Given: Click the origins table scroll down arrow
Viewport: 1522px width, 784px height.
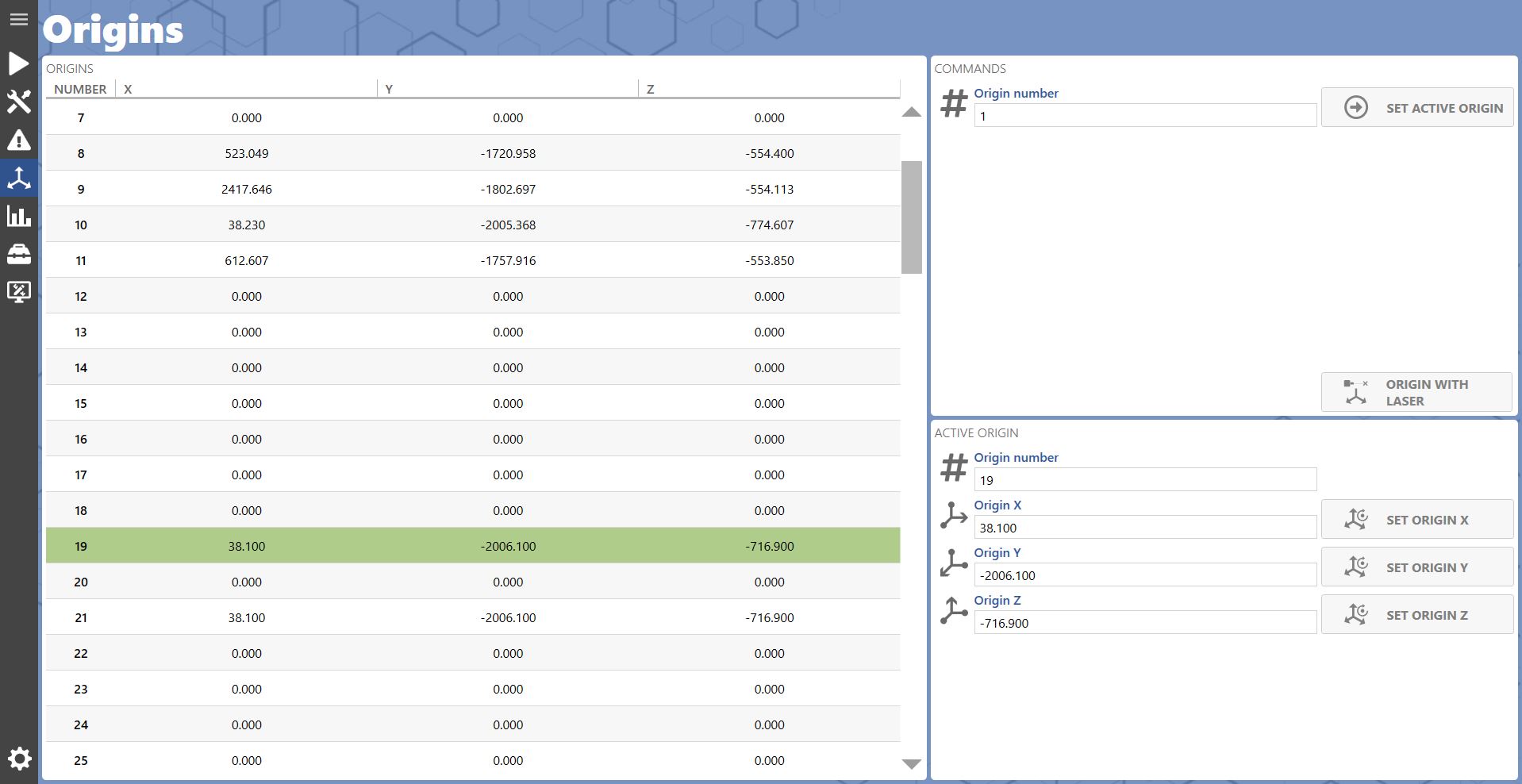Looking at the screenshot, I should click(x=912, y=764).
